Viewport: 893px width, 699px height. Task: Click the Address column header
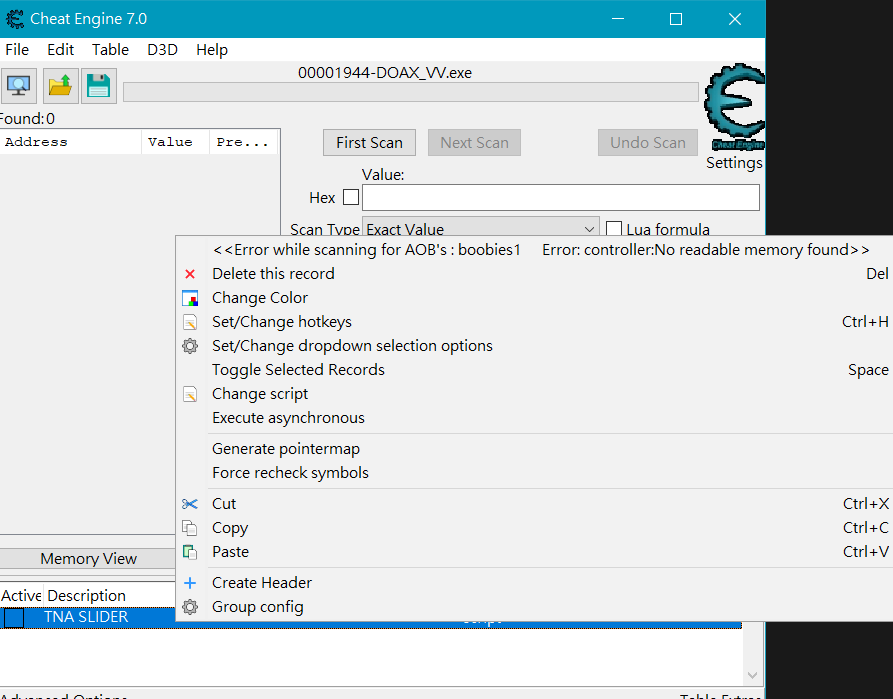[71, 142]
